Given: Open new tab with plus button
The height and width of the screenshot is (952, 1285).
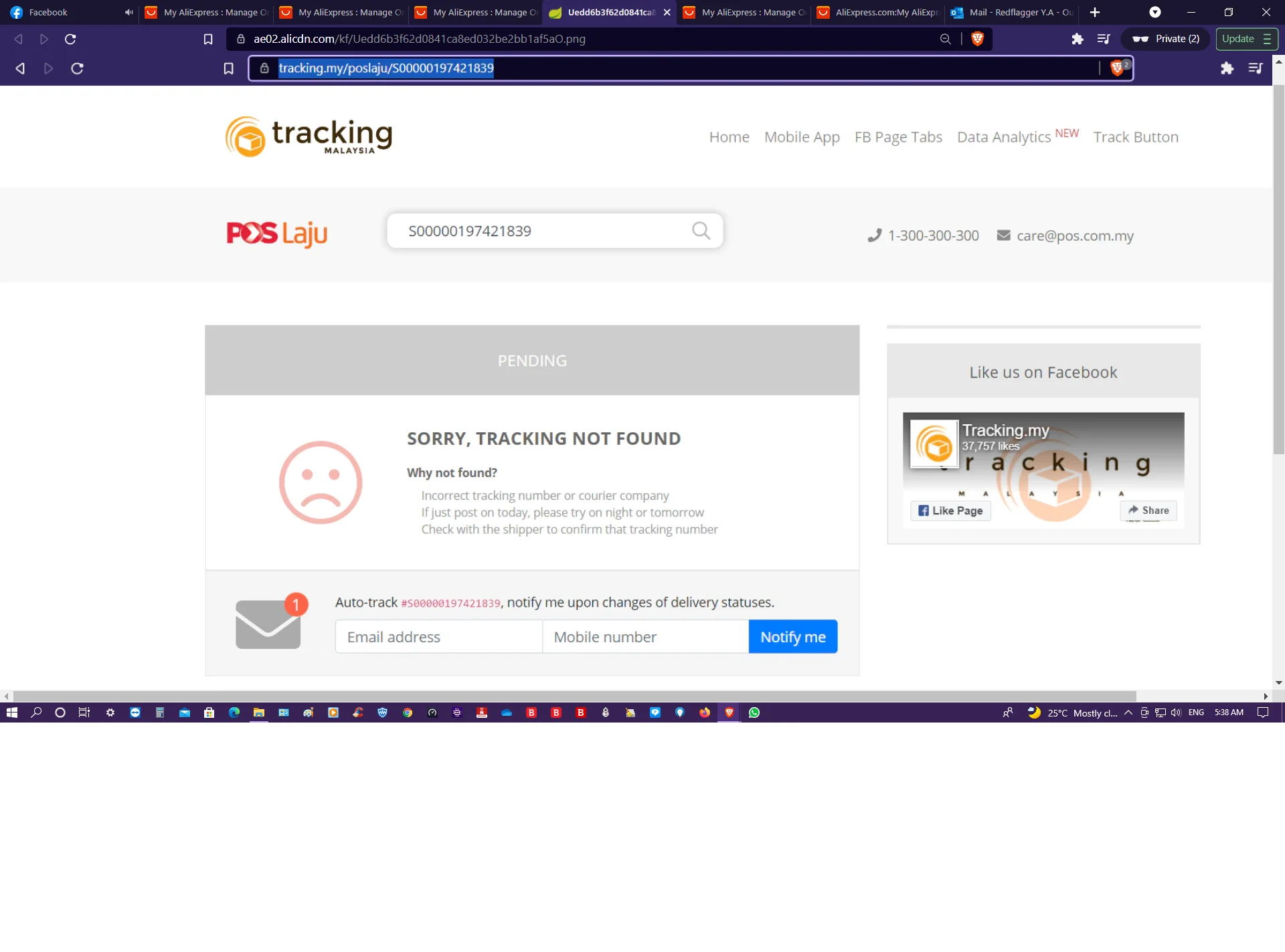Looking at the screenshot, I should 1095,12.
